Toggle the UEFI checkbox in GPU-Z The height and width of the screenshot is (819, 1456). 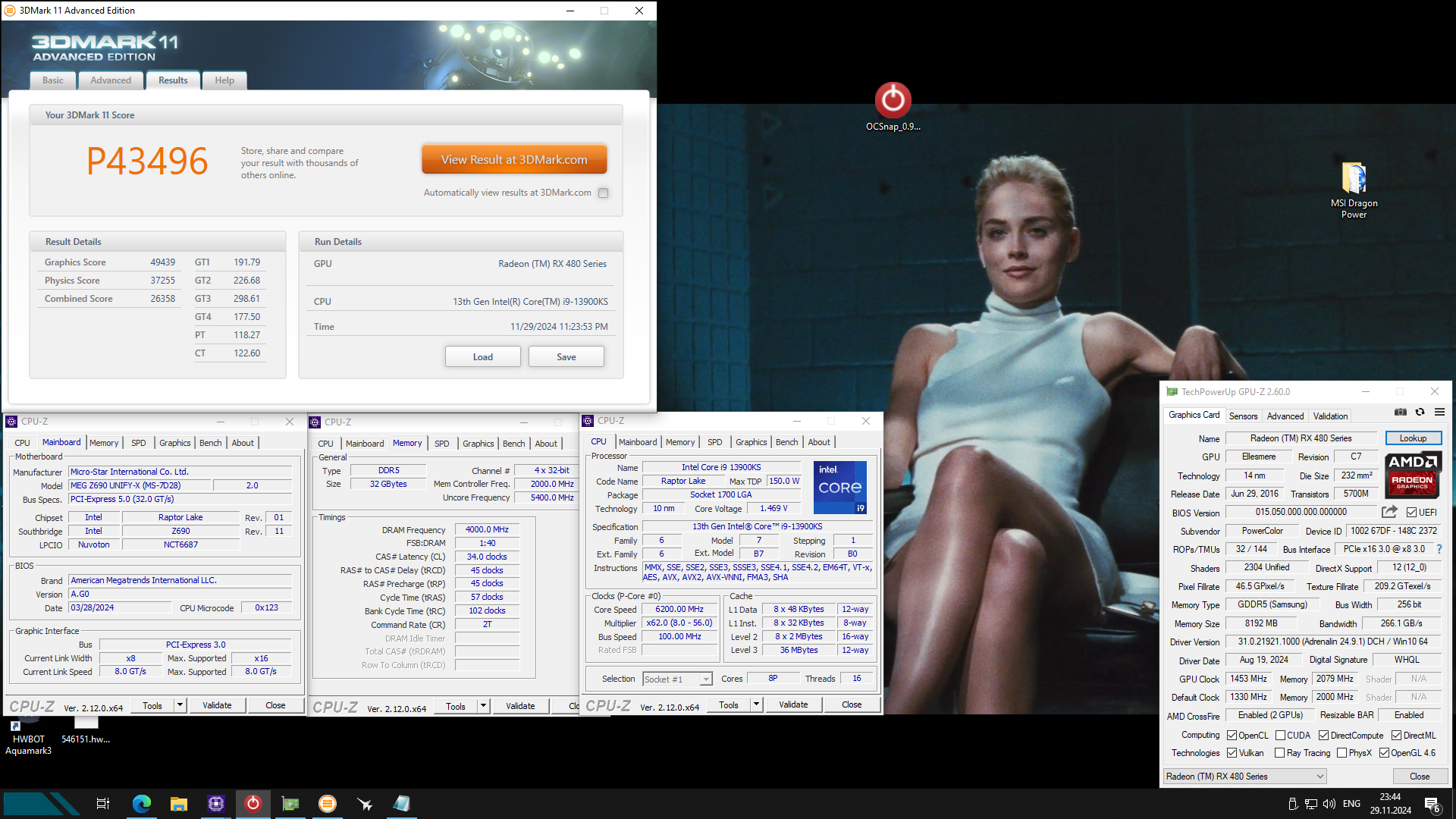point(1411,513)
